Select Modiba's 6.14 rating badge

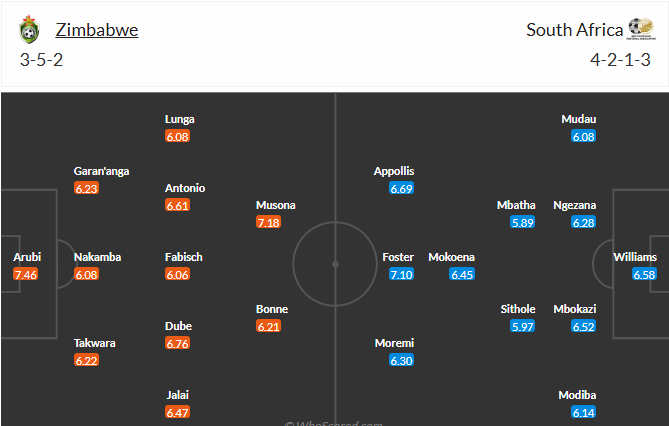584,412
